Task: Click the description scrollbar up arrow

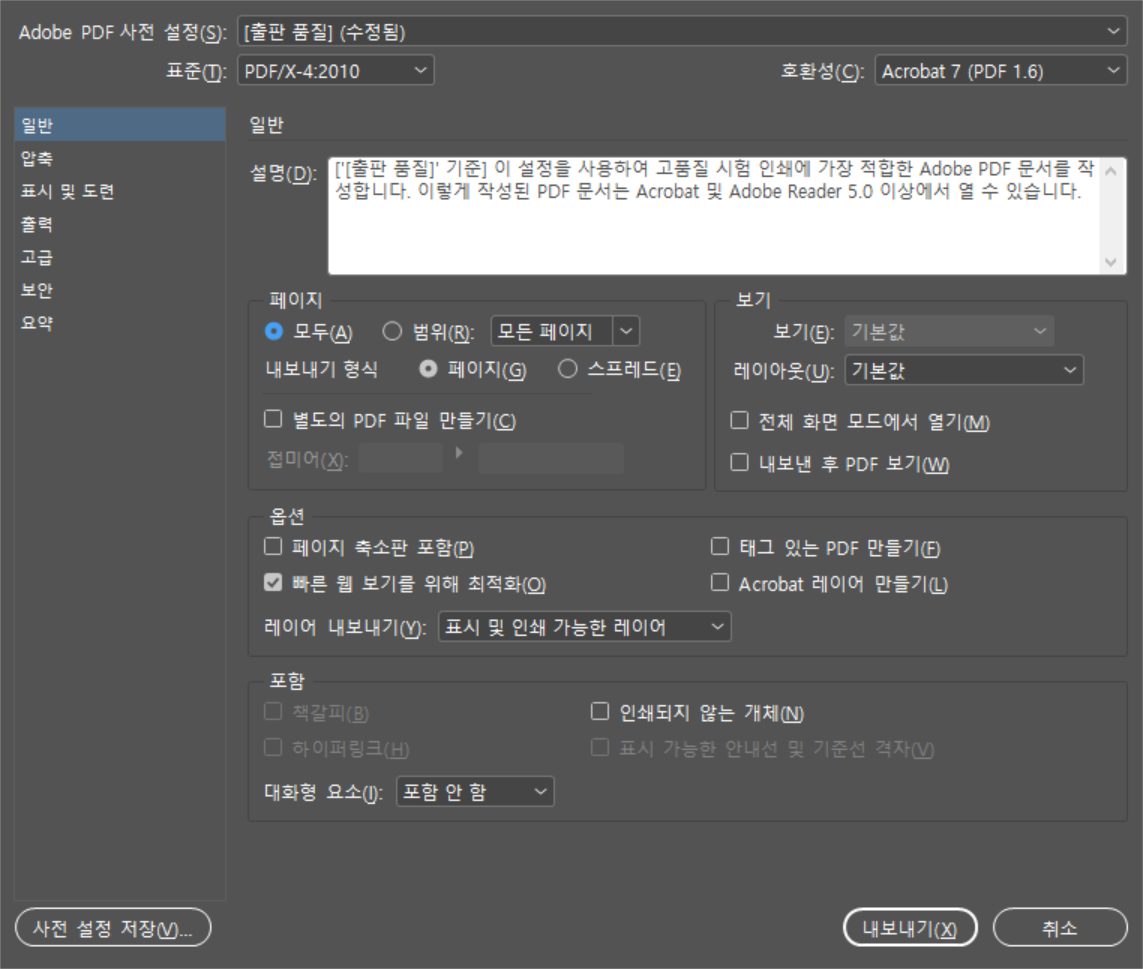Action: [x=1111, y=171]
